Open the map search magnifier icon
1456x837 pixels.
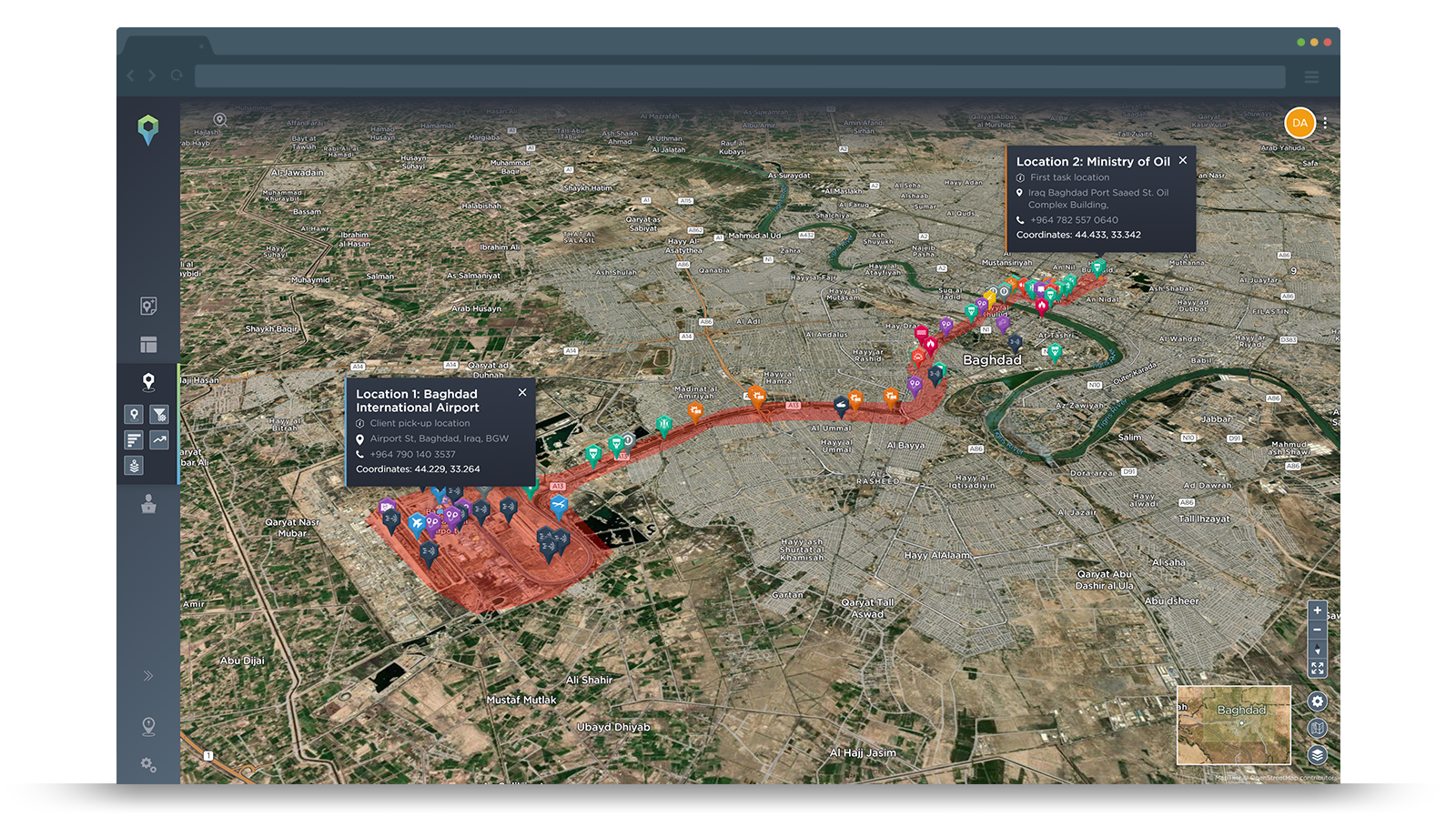point(219,119)
